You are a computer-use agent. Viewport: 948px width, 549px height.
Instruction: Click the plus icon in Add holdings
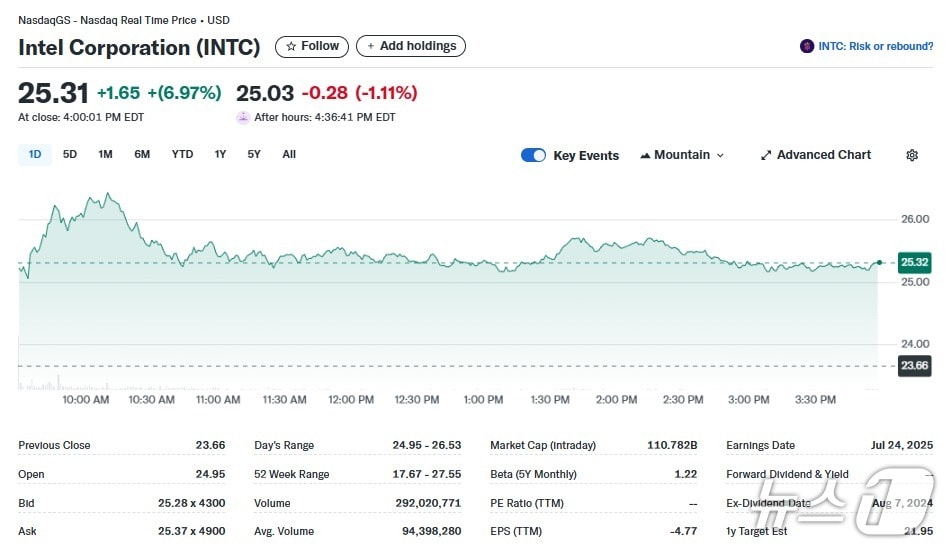pos(371,46)
